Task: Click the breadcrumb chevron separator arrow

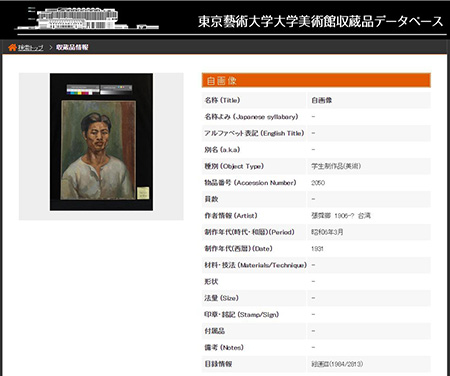Action: [x=51, y=48]
